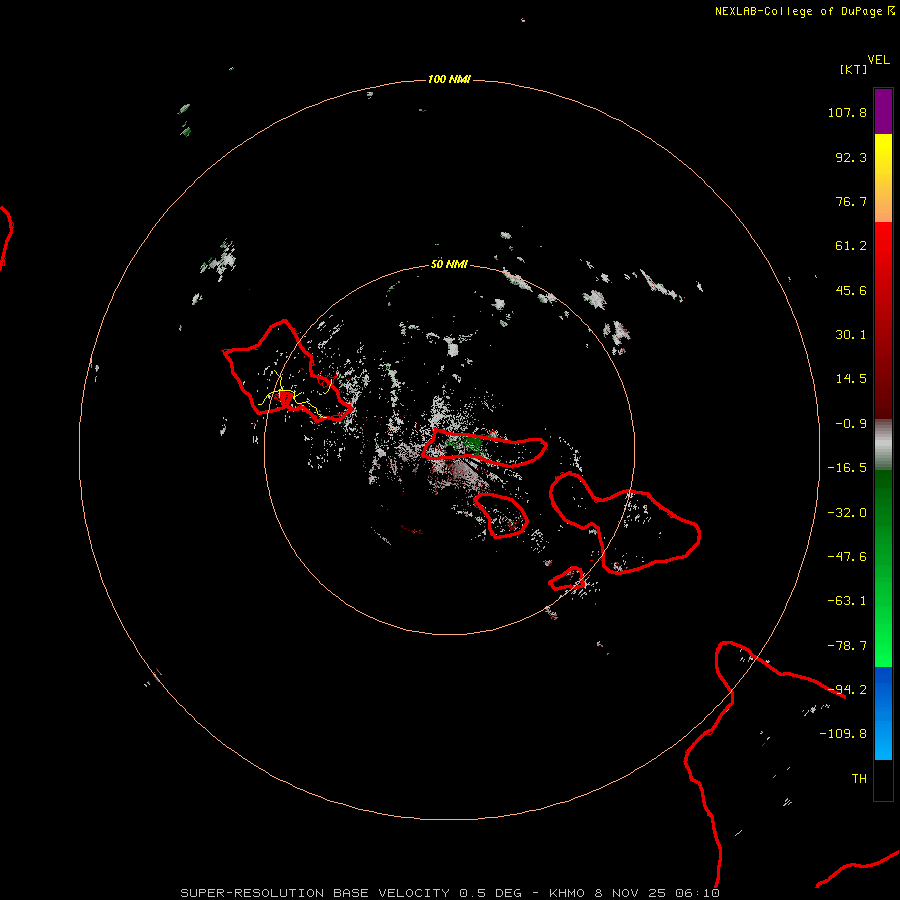This screenshot has height=900, width=900.
Task: Click the -78.7 velocity scale value
Action: click(847, 646)
